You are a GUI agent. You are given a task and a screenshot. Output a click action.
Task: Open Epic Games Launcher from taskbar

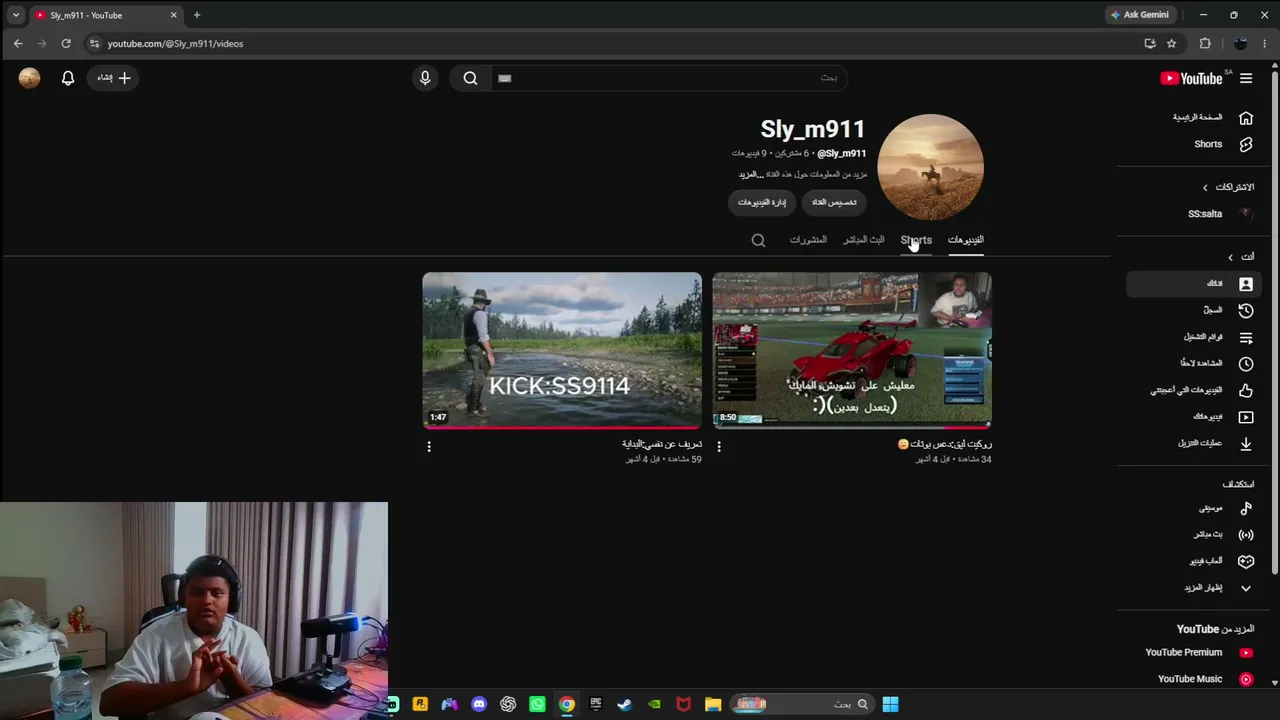(596, 704)
